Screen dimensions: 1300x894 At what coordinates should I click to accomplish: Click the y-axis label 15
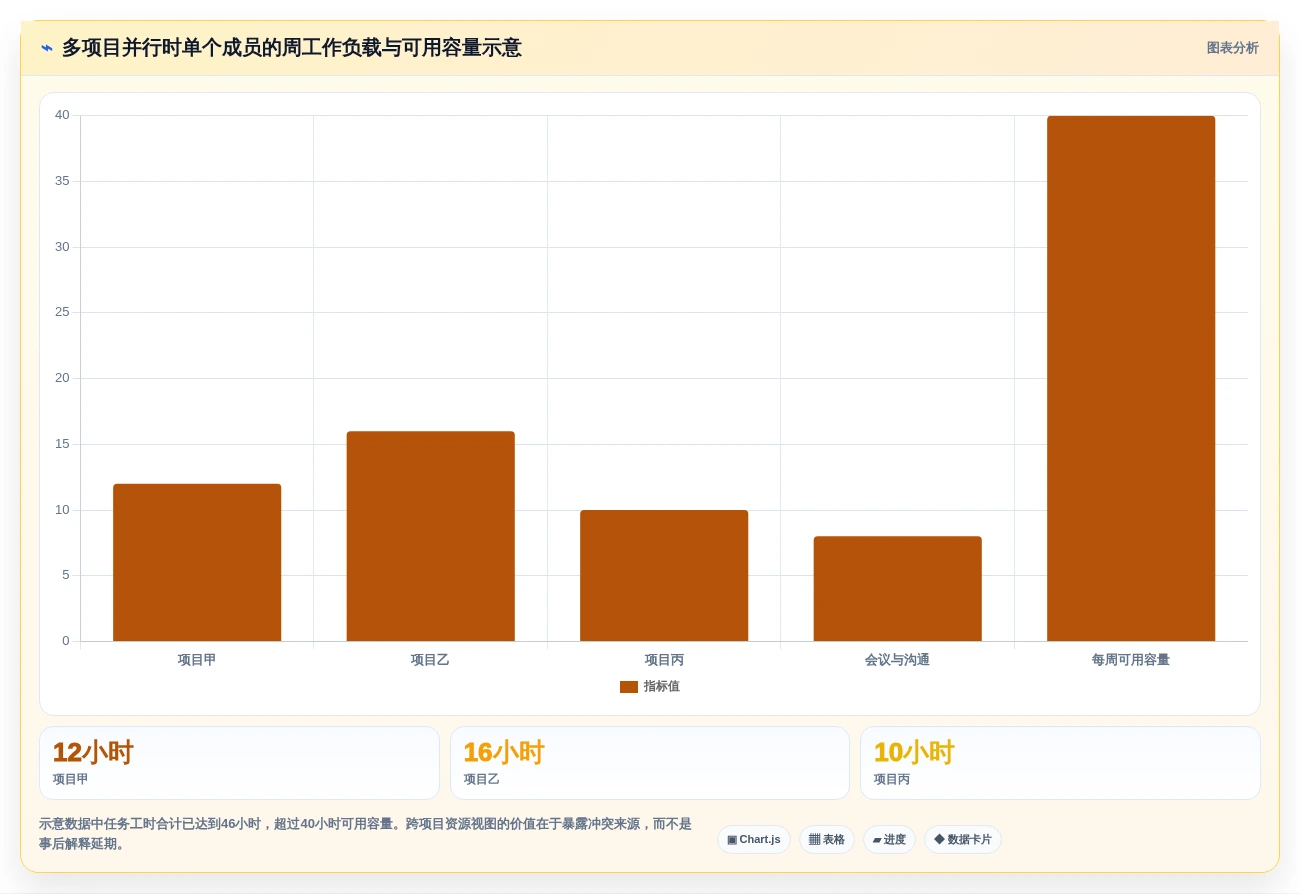tap(62, 444)
